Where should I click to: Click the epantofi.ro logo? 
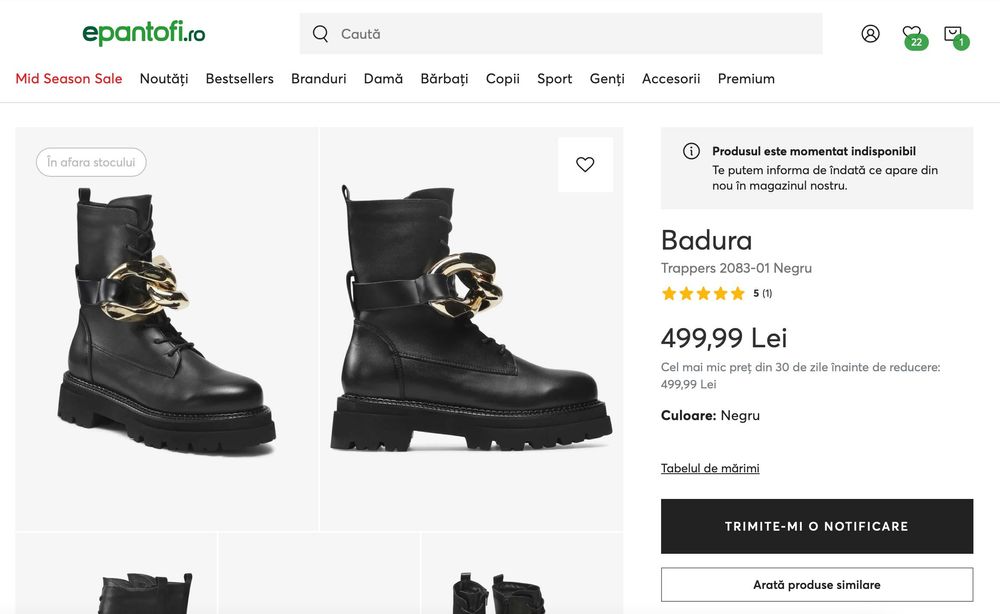click(144, 33)
